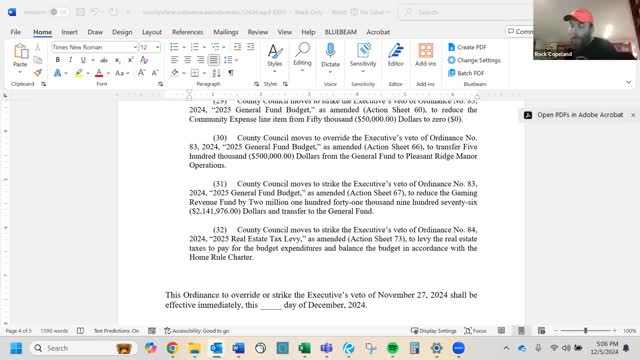
Task: Toggle Text Predictions On status
Action: click(116, 331)
